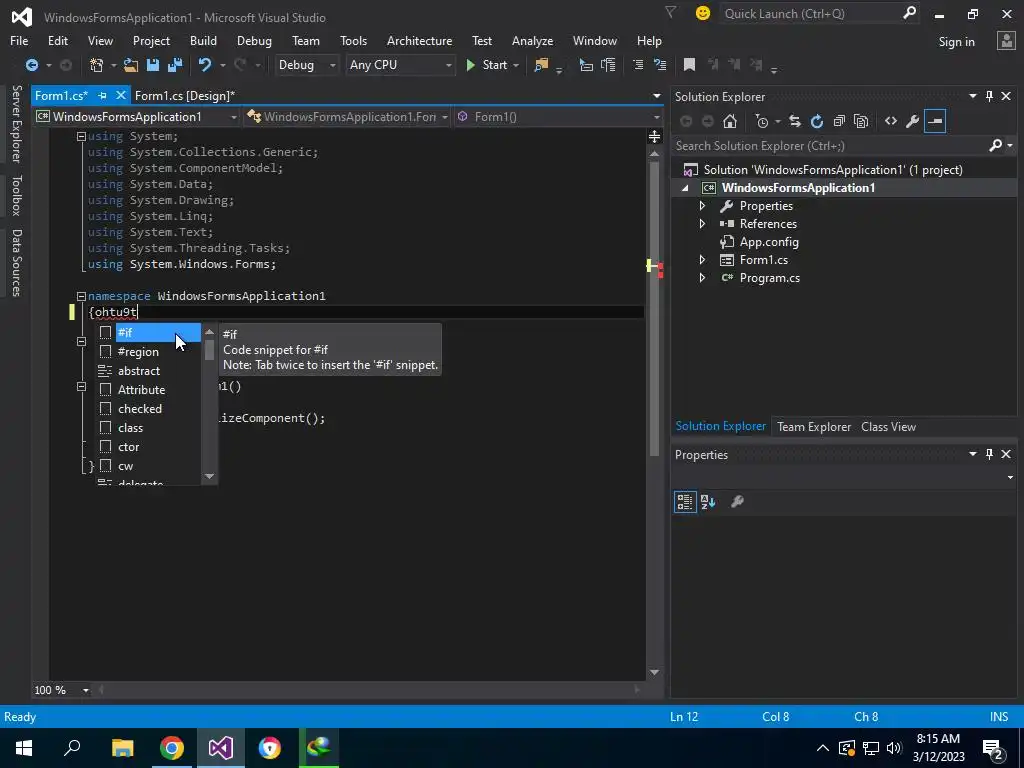Toggle auto-hide pin on Properties panel
Image resolution: width=1024 pixels, height=768 pixels.
989,454
